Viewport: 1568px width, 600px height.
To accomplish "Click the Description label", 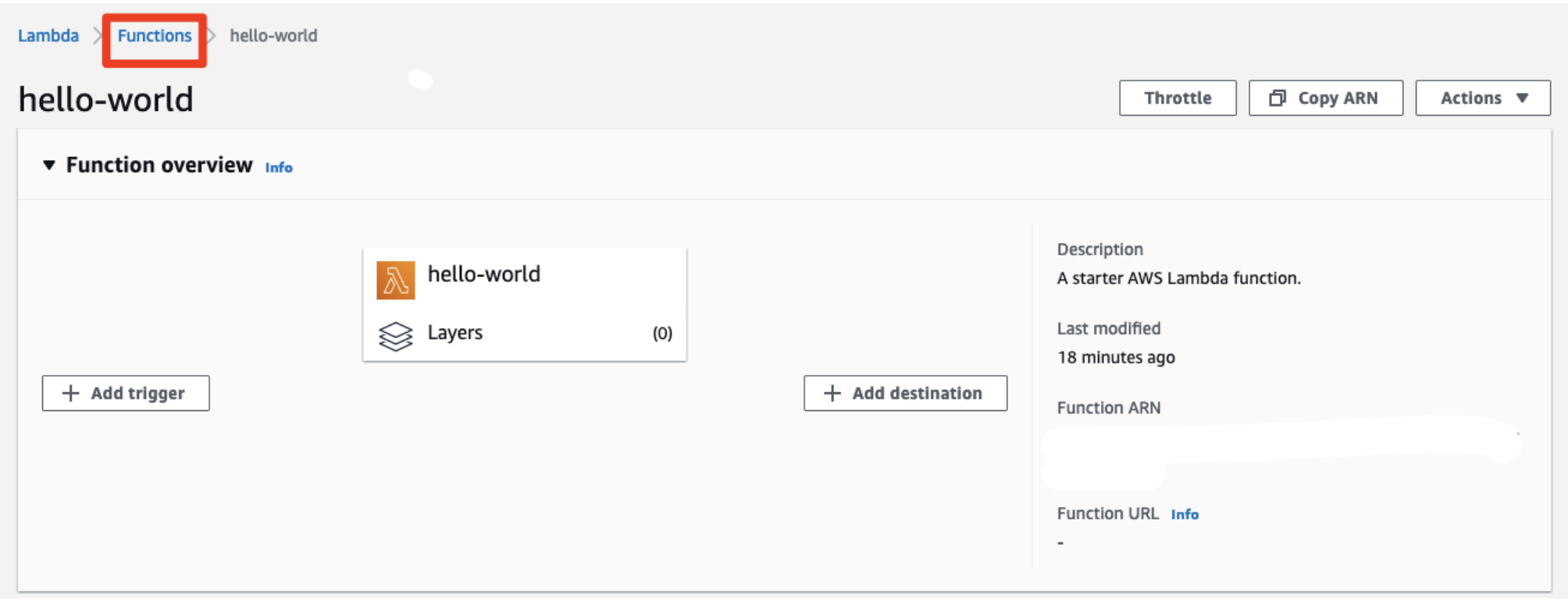I will point(1100,249).
